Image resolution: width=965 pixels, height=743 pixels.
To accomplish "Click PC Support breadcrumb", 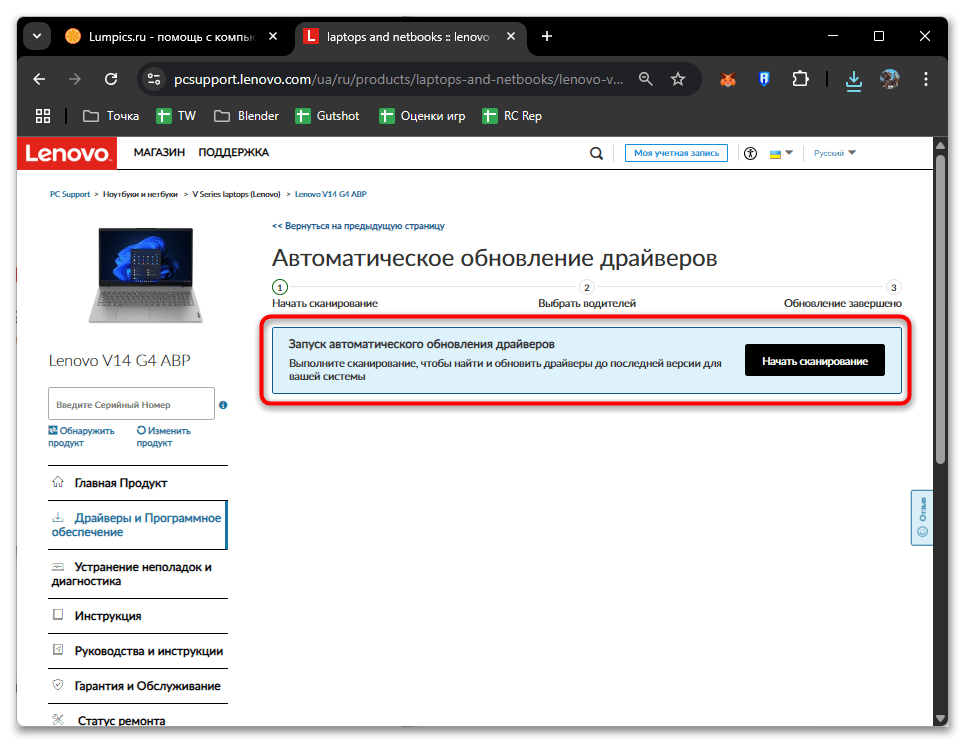I will pos(70,194).
